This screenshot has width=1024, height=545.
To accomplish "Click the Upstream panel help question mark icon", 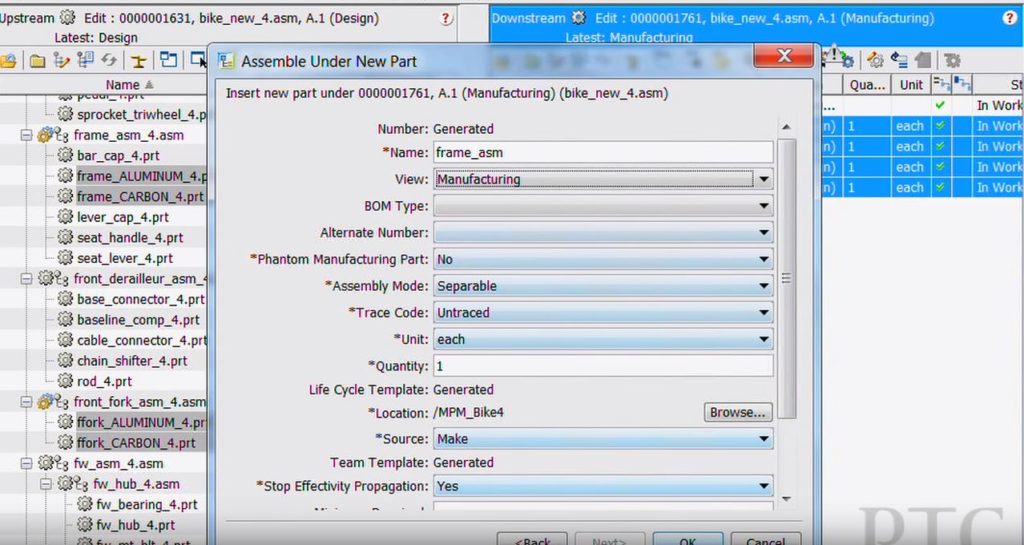I will pyautogui.click(x=446, y=19).
